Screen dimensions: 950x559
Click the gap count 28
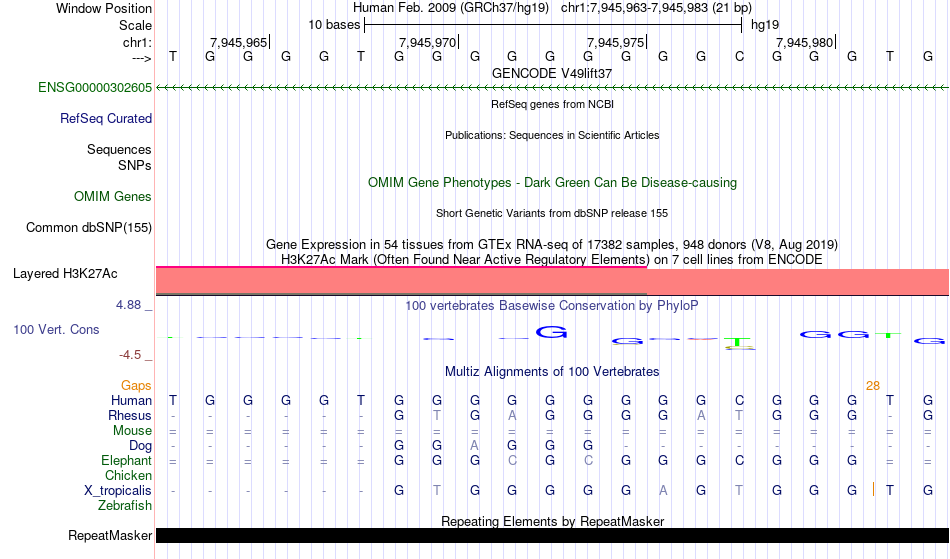(872, 386)
